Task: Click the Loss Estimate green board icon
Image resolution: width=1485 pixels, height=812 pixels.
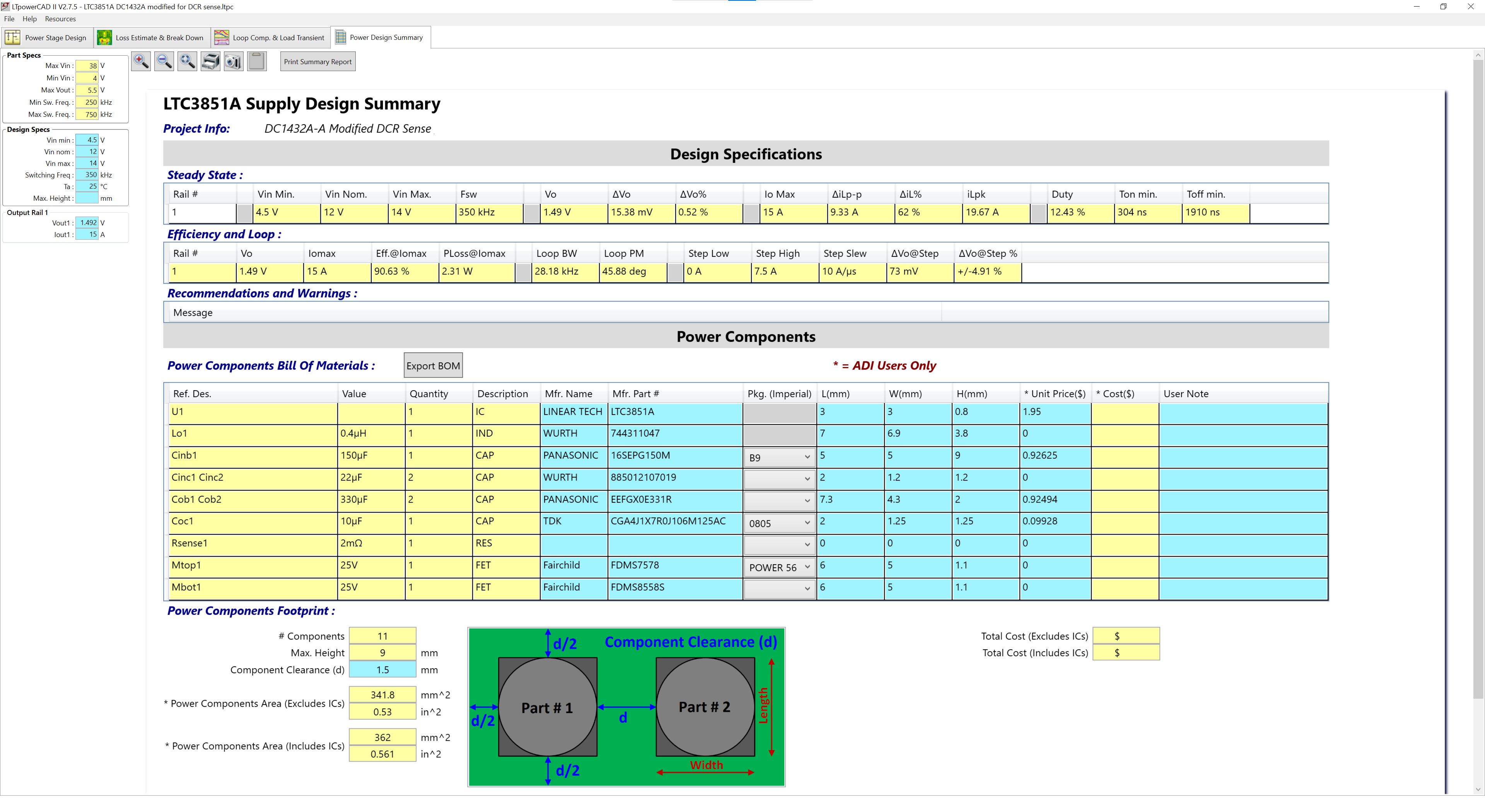Action: pos(104,38)
